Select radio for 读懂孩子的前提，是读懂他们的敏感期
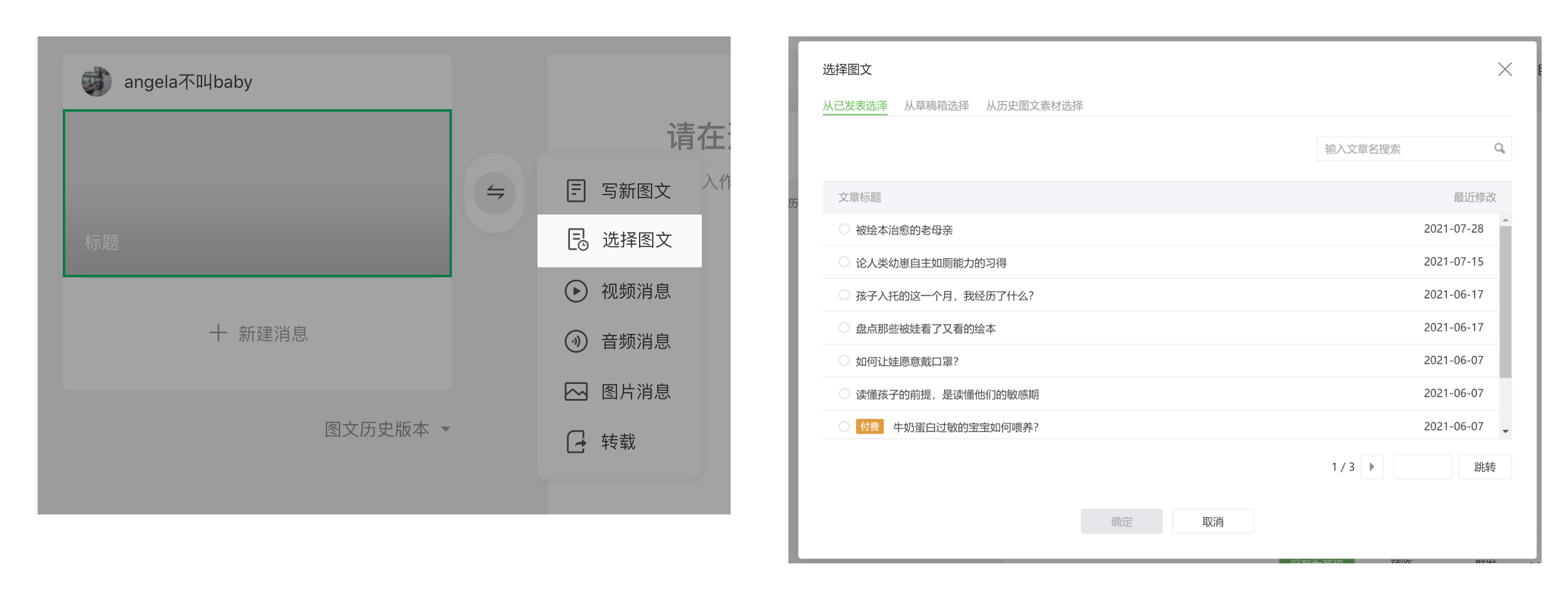Viewport: 1568px width, 601px height. tap(844, 393)
